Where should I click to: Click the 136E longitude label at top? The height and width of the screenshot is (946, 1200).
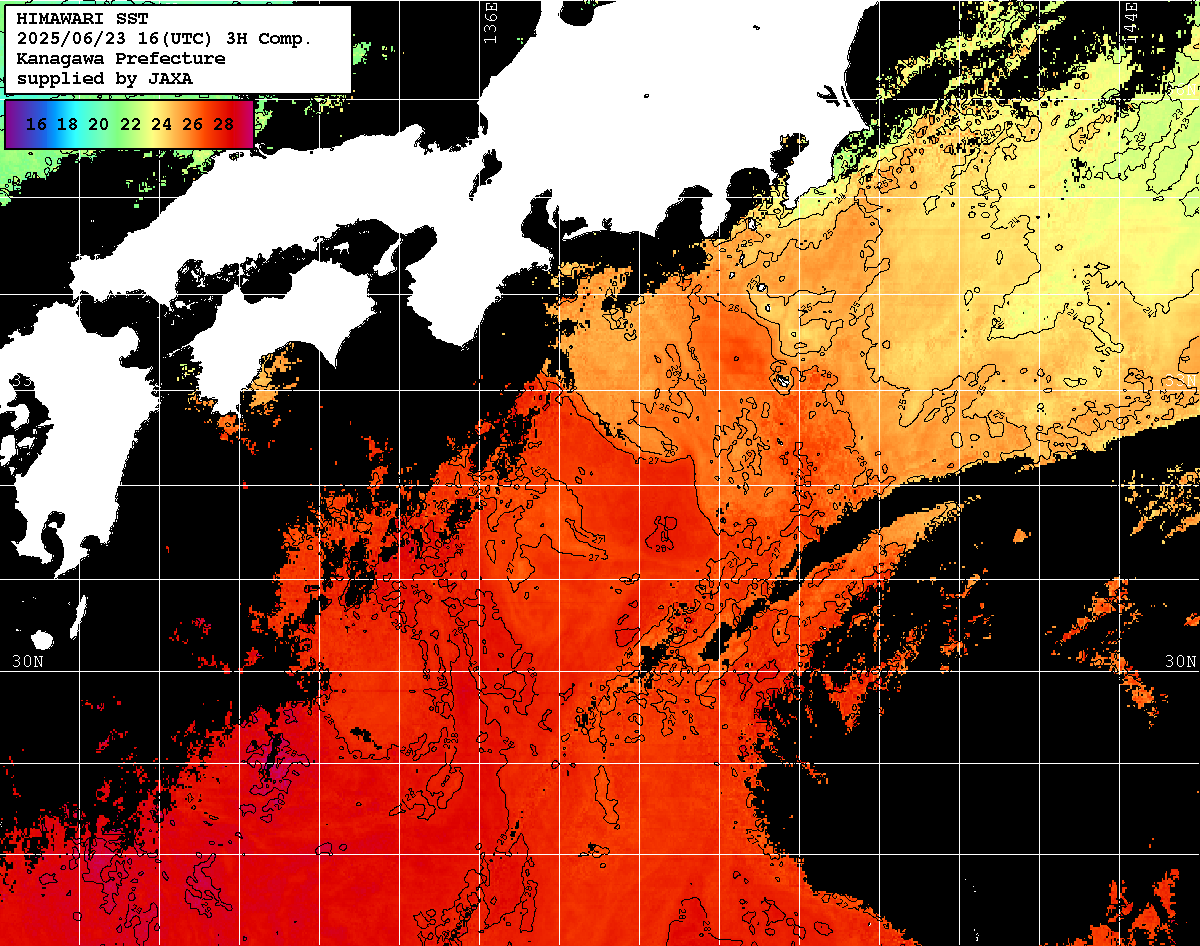(x=490, y=22)
